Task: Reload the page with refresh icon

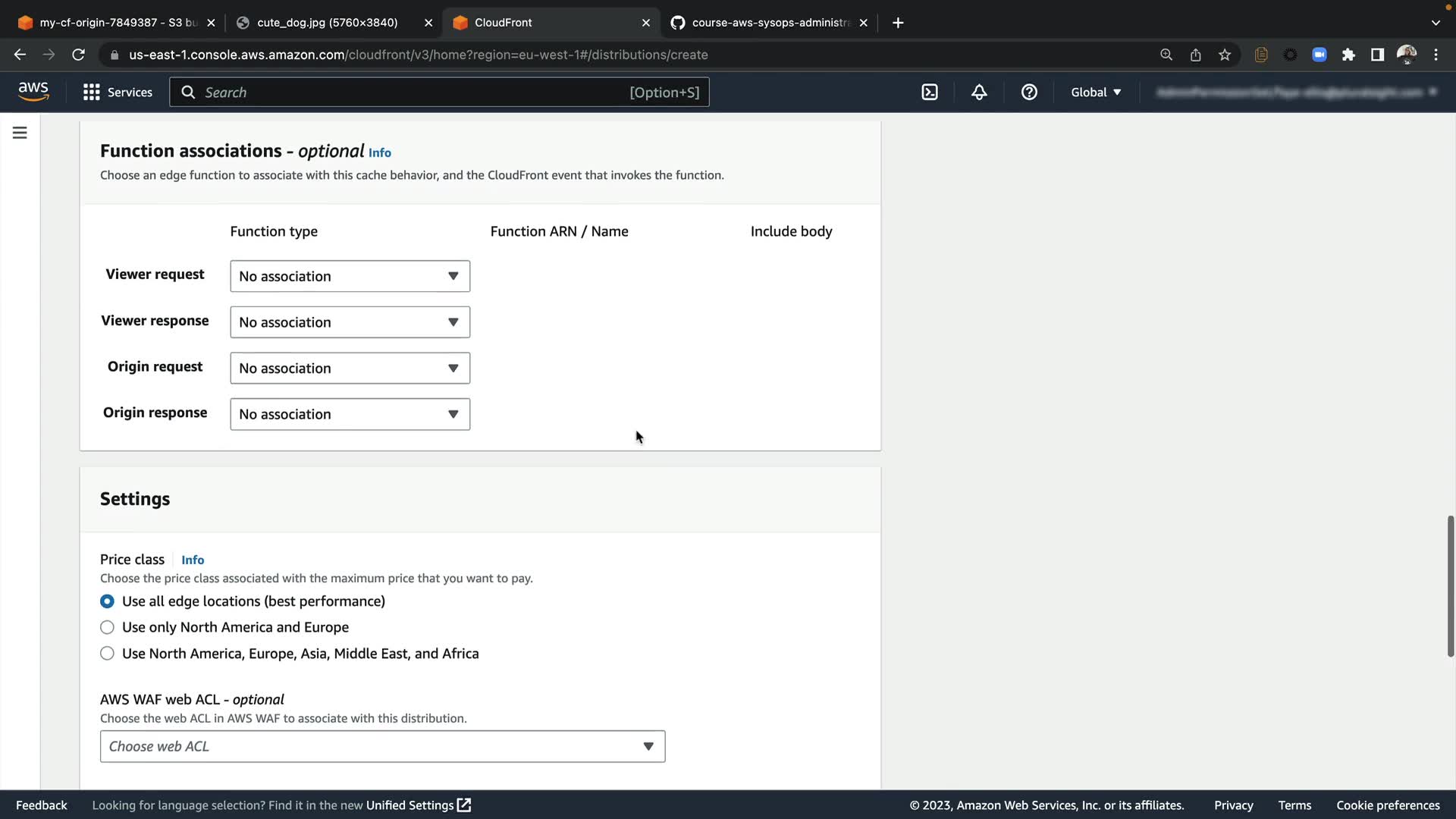Action: [x=78, y=55]
